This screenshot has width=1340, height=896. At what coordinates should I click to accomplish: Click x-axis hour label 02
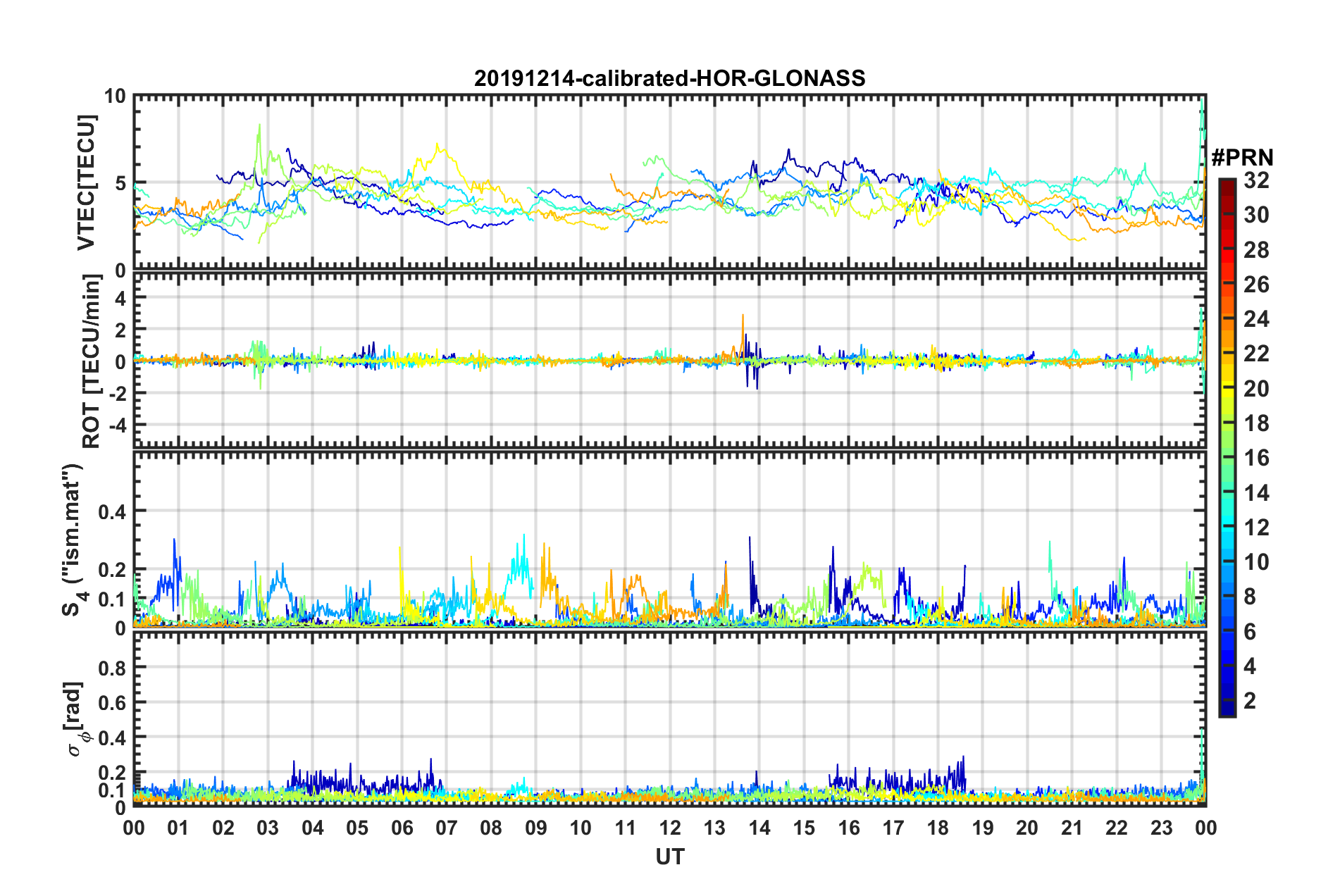click(x=223, y=828)
